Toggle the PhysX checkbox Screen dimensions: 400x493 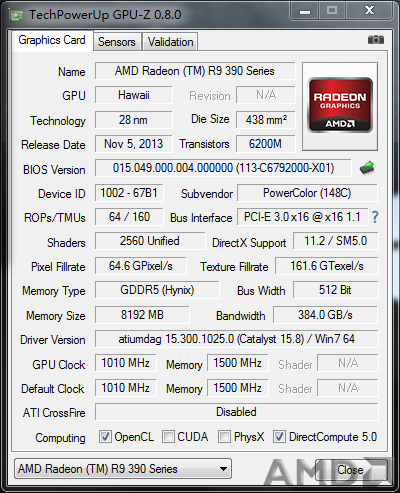click(224, 436)
